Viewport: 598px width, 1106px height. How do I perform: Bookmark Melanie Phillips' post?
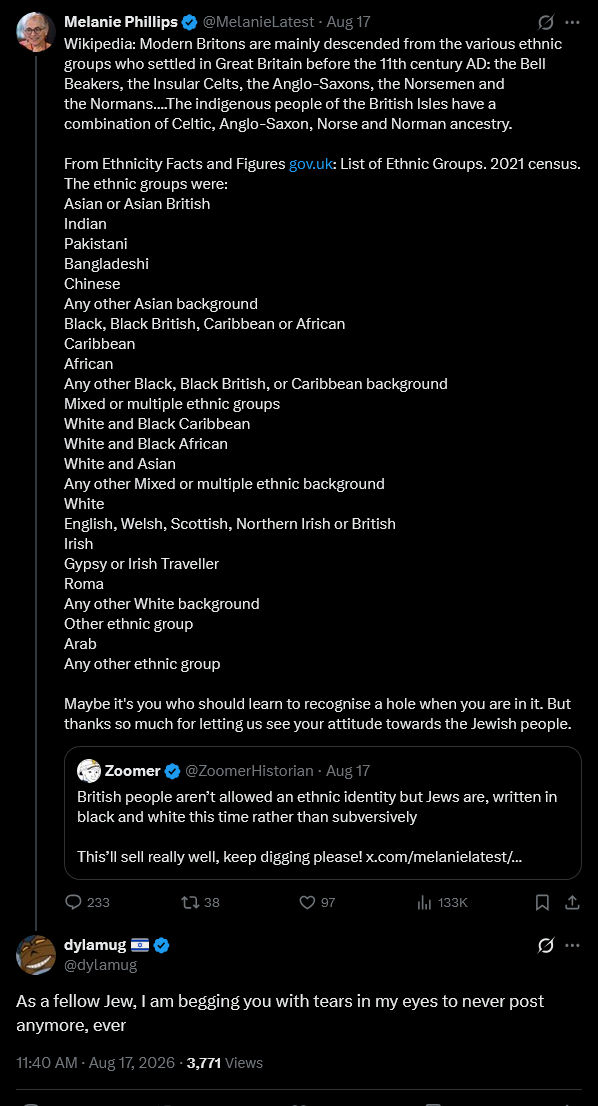click(542, 902)
